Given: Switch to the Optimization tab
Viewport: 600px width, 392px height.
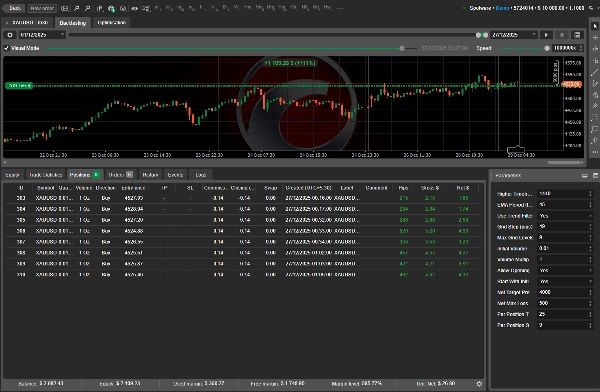Looking at the screenshot, I should pyautogui.click(x=111, y=23).
